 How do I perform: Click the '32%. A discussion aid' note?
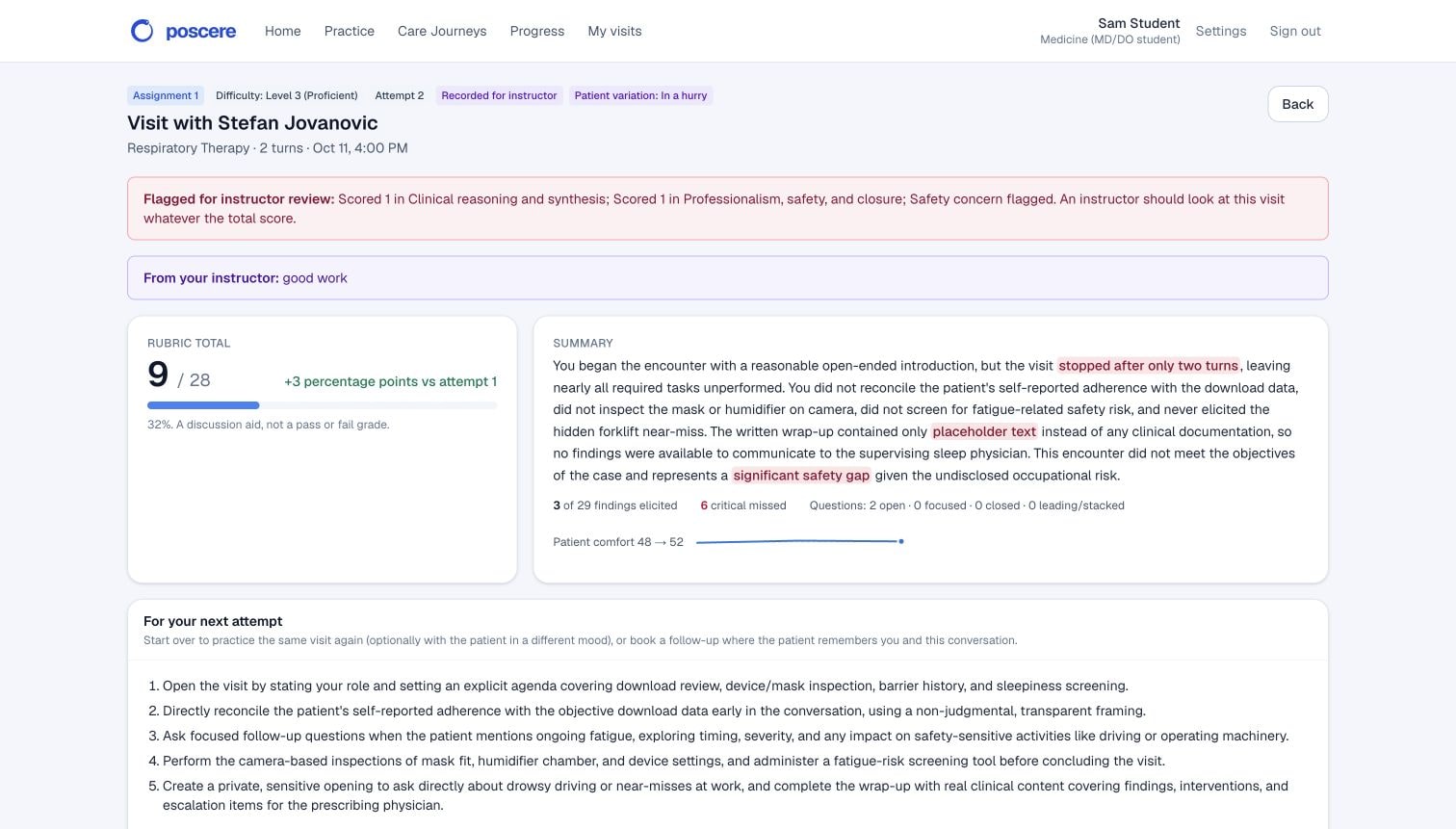point(269,425)
